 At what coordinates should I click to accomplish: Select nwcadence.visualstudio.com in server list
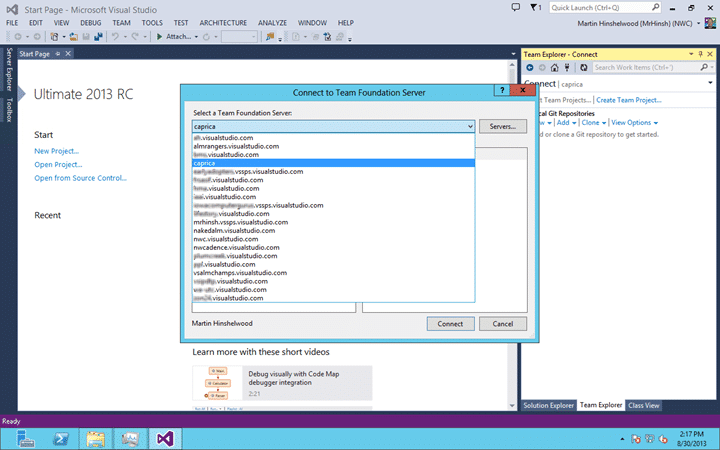coord(333,248)
